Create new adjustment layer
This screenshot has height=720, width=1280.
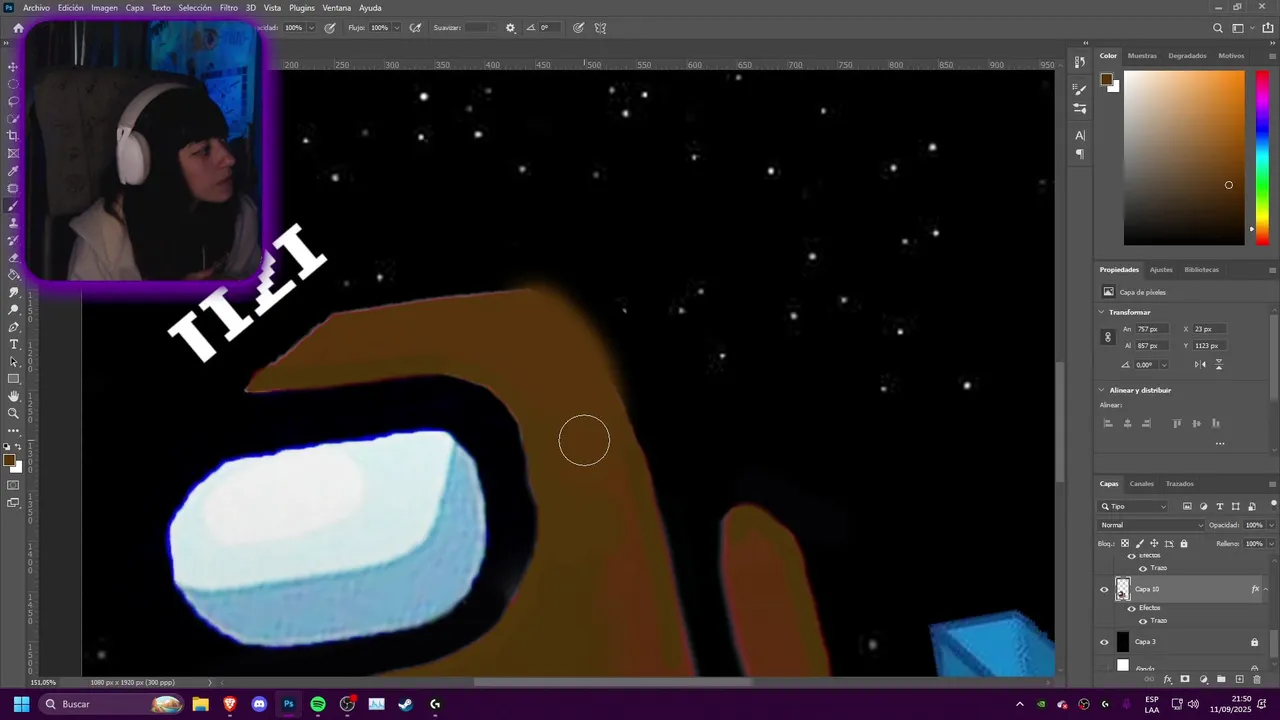[1203, 679]
